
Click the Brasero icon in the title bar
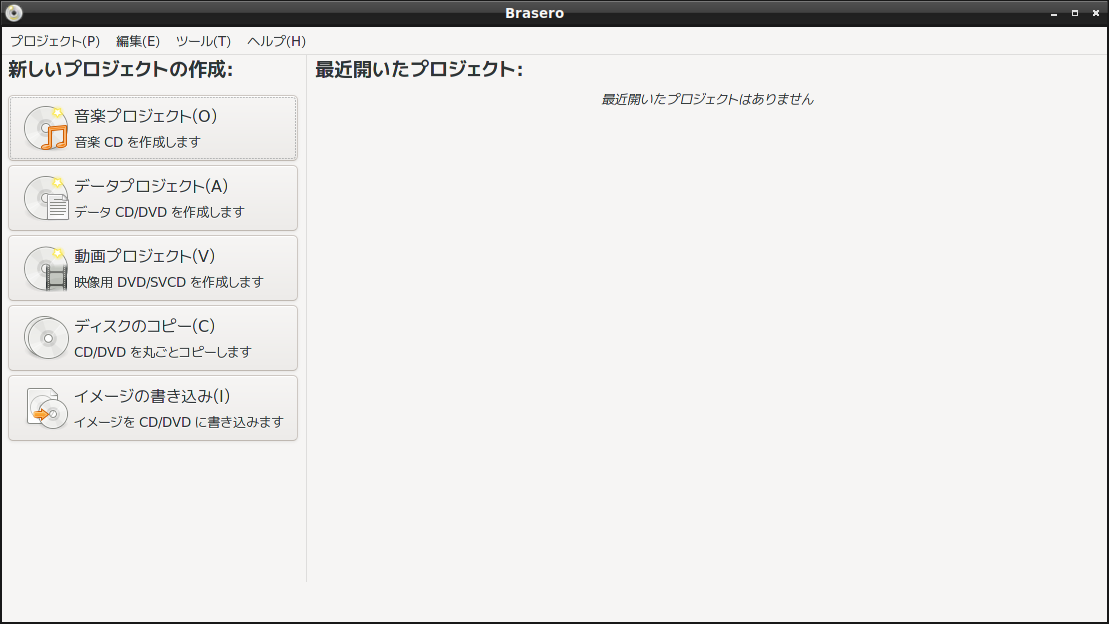14,12
